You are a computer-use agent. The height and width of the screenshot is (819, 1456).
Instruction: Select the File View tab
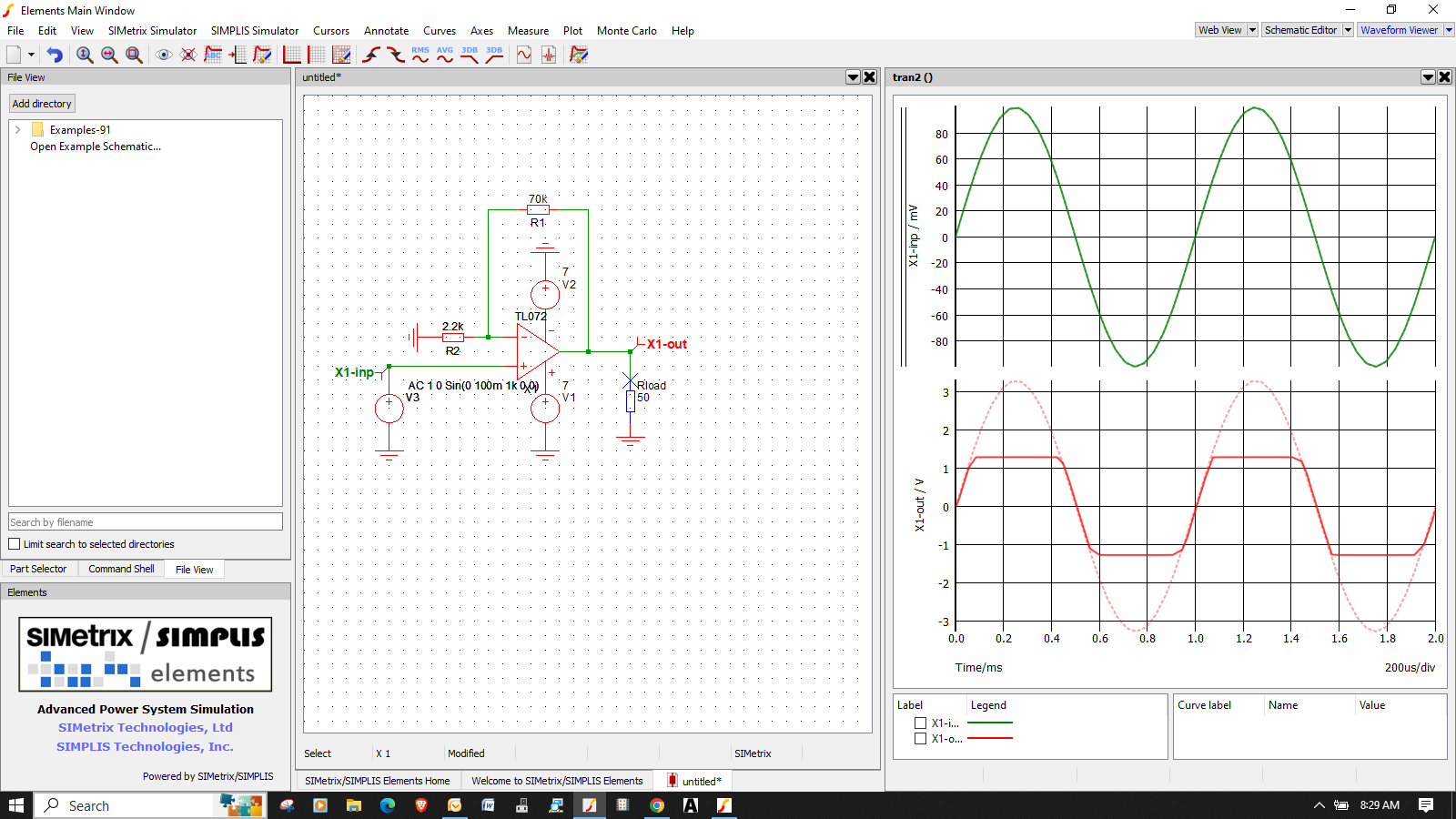point(195,570)
